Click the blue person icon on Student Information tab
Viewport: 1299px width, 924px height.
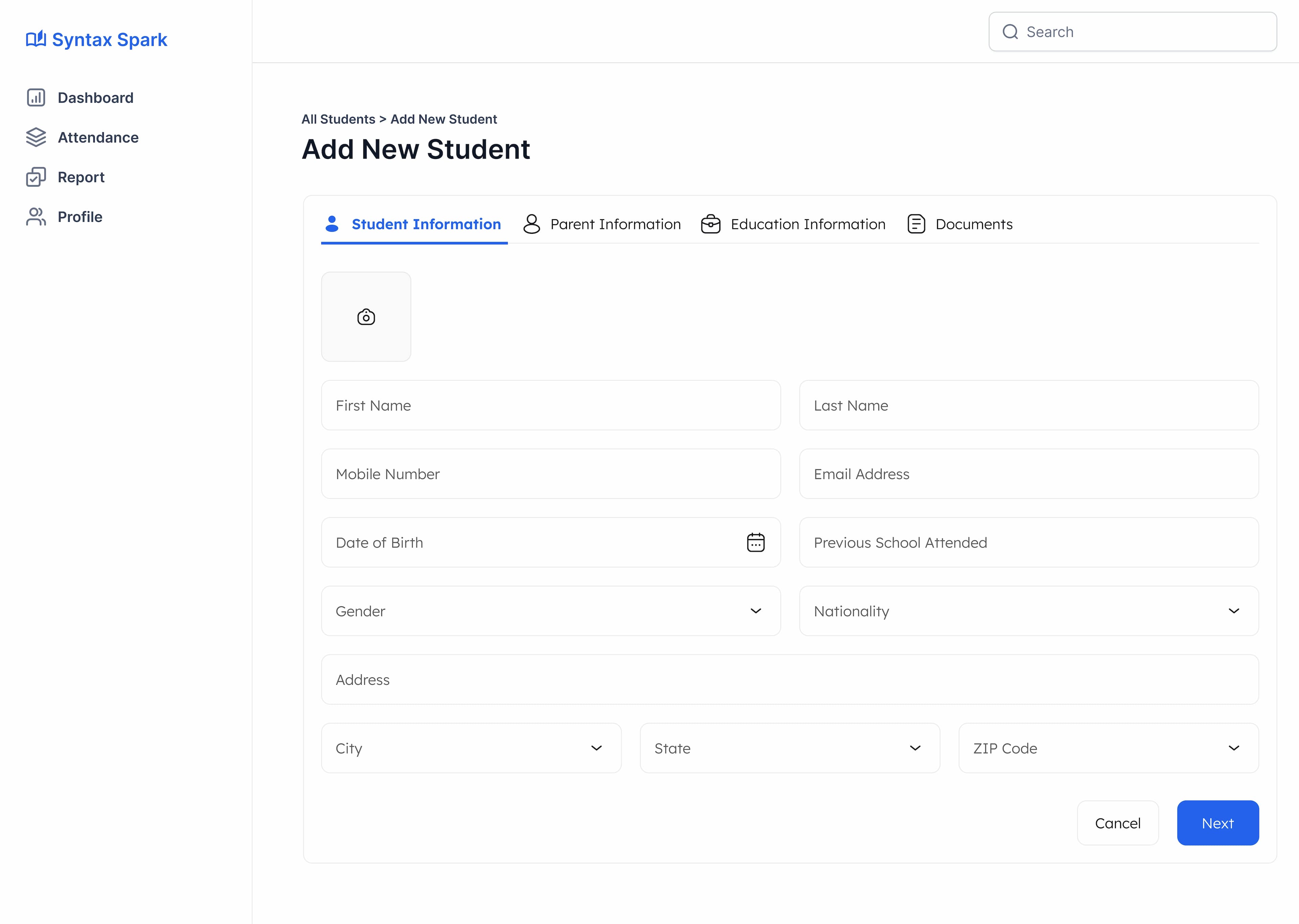pyautogui.click(x=332, y=224)
